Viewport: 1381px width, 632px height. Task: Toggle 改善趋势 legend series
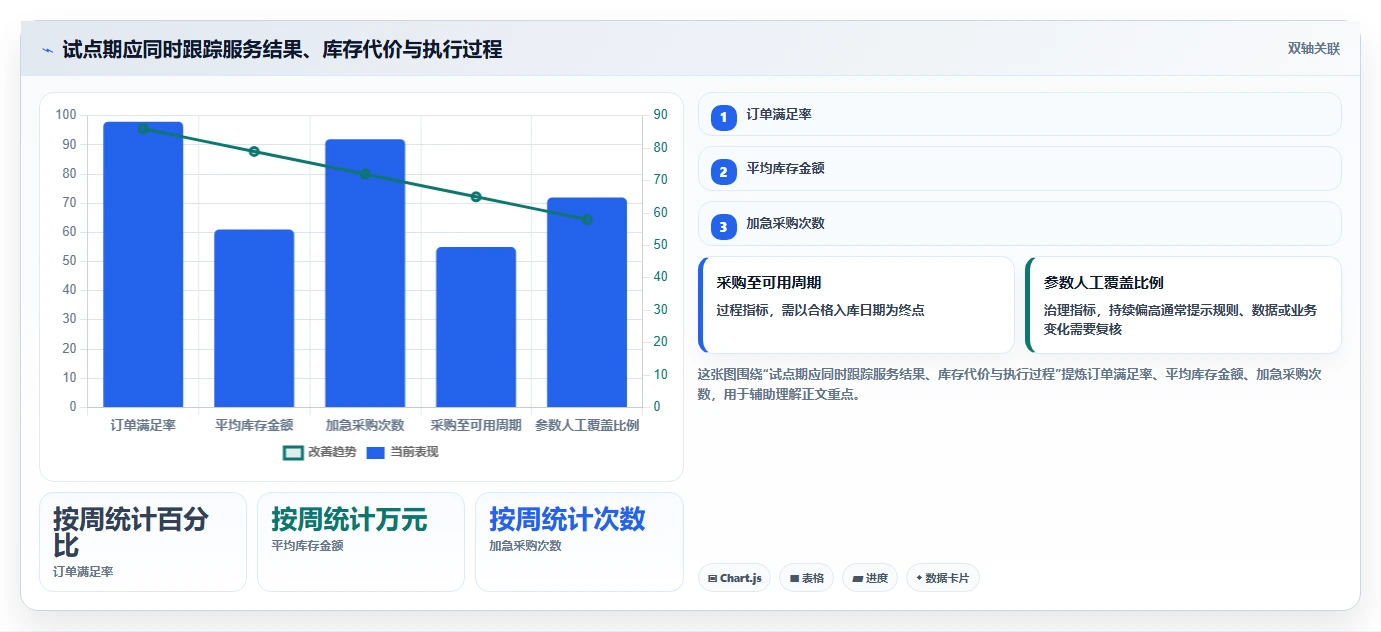tap(320, 452)
